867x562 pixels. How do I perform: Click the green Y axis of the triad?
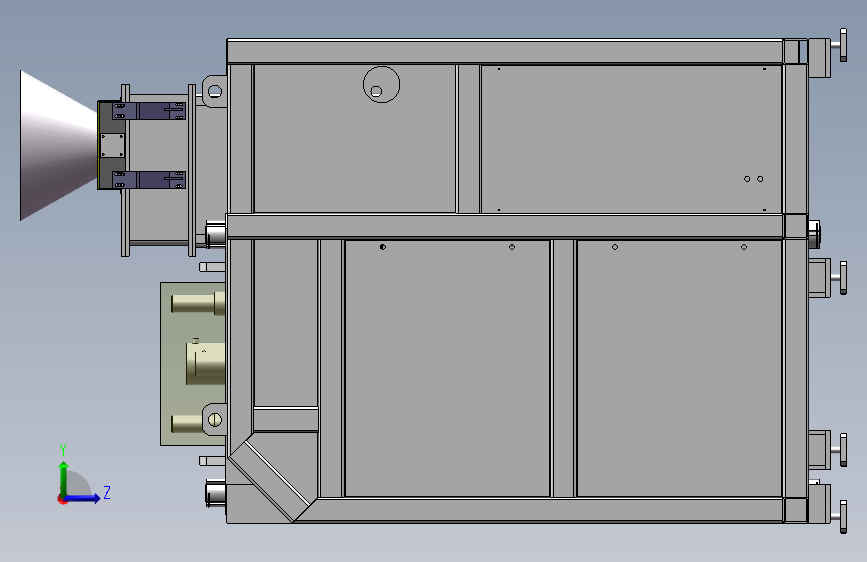tap(64, 479)
